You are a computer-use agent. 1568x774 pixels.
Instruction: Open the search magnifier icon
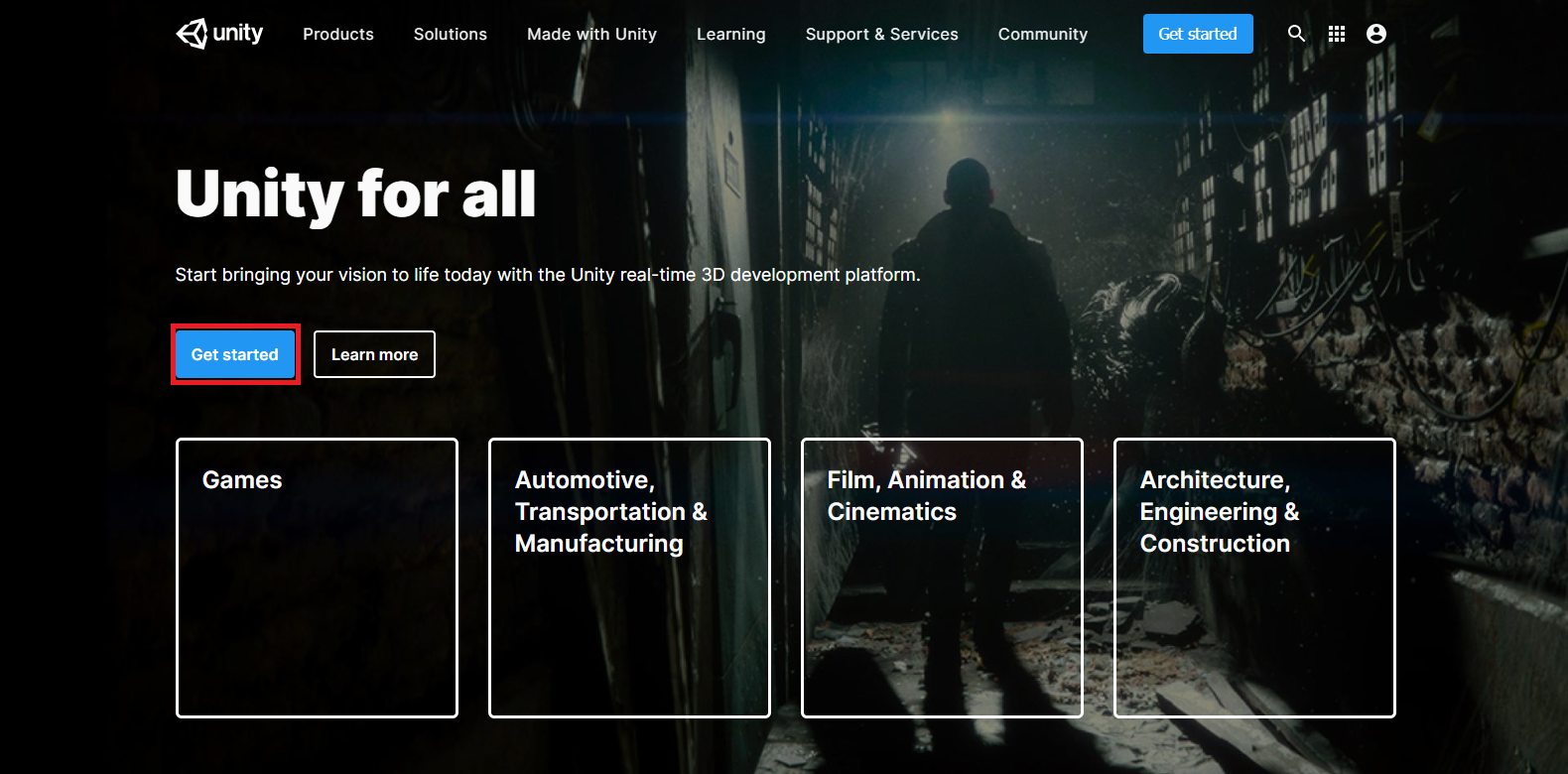[1296, 34]
